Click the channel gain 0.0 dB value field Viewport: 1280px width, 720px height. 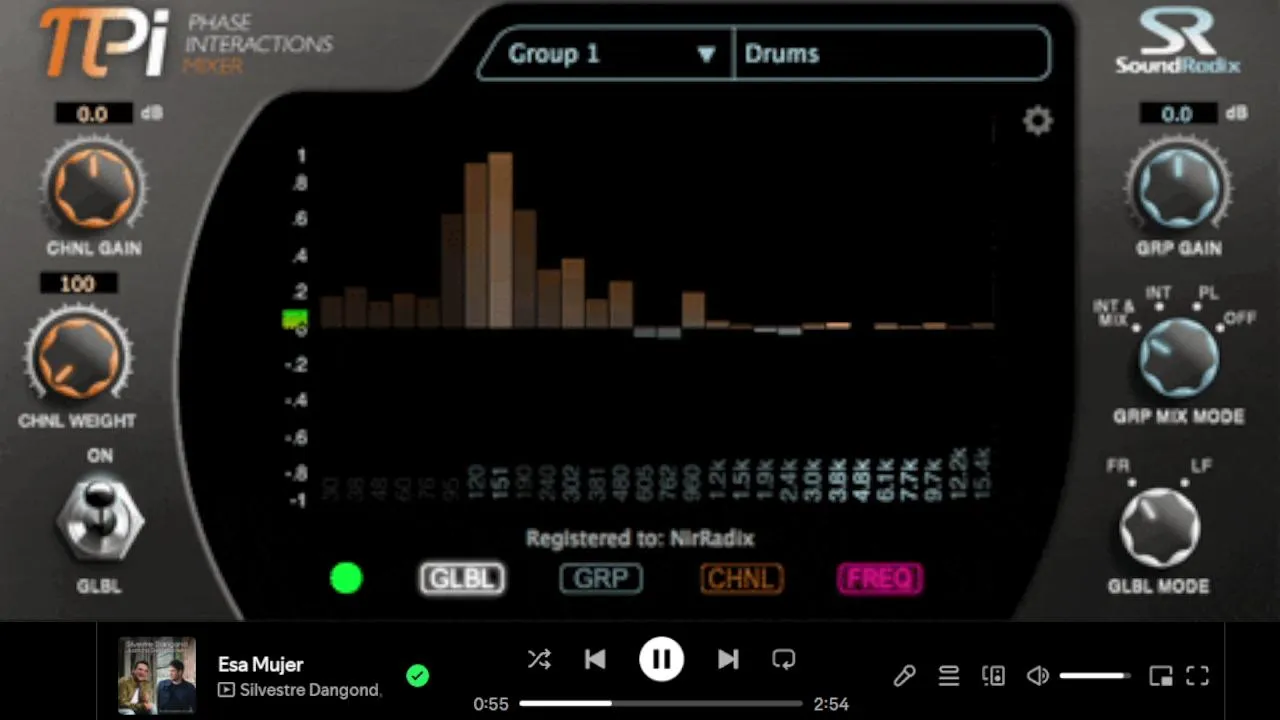[92, 114]
